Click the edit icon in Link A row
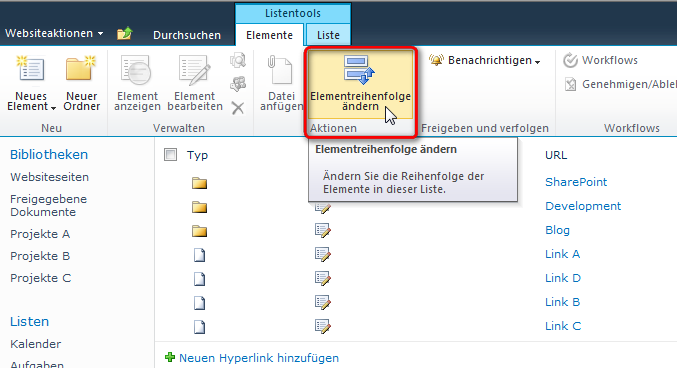 click(323, 254)
